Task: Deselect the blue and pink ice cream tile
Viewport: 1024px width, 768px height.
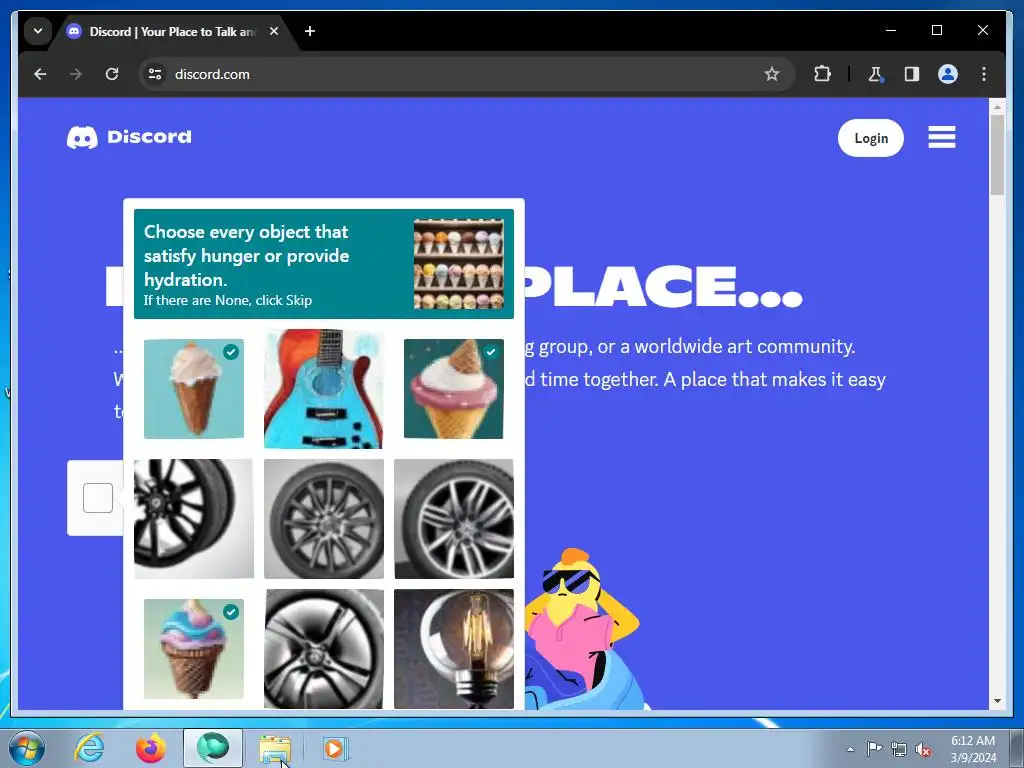Action: coord(194,648)
